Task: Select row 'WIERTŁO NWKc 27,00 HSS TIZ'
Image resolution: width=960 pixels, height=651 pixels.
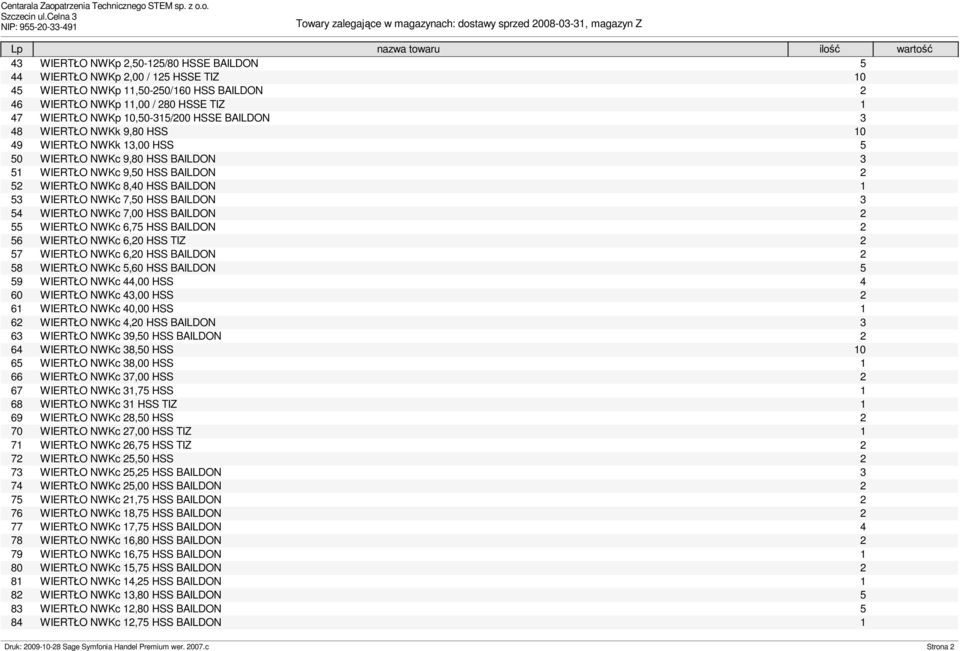Action: click(x=480, y=432)
